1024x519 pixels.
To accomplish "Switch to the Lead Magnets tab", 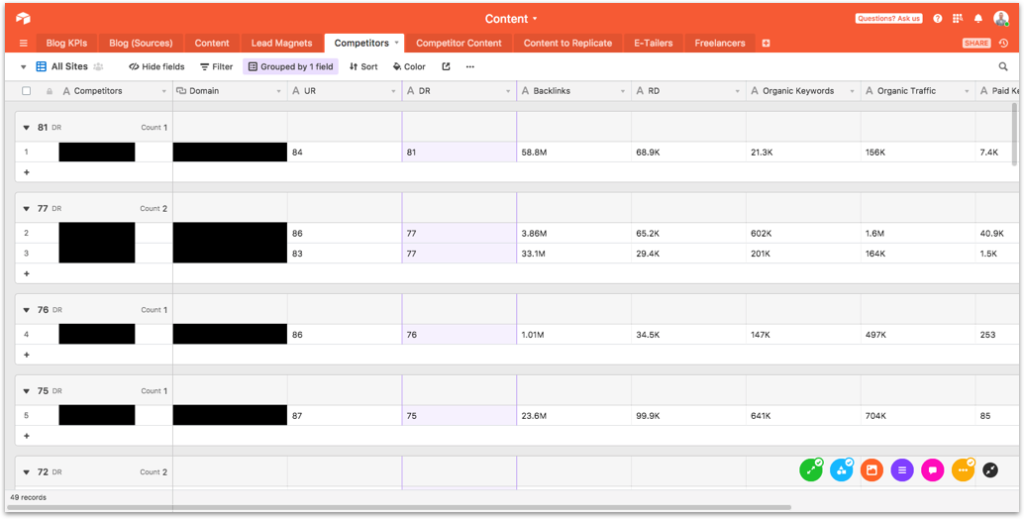I will [282, 43].
